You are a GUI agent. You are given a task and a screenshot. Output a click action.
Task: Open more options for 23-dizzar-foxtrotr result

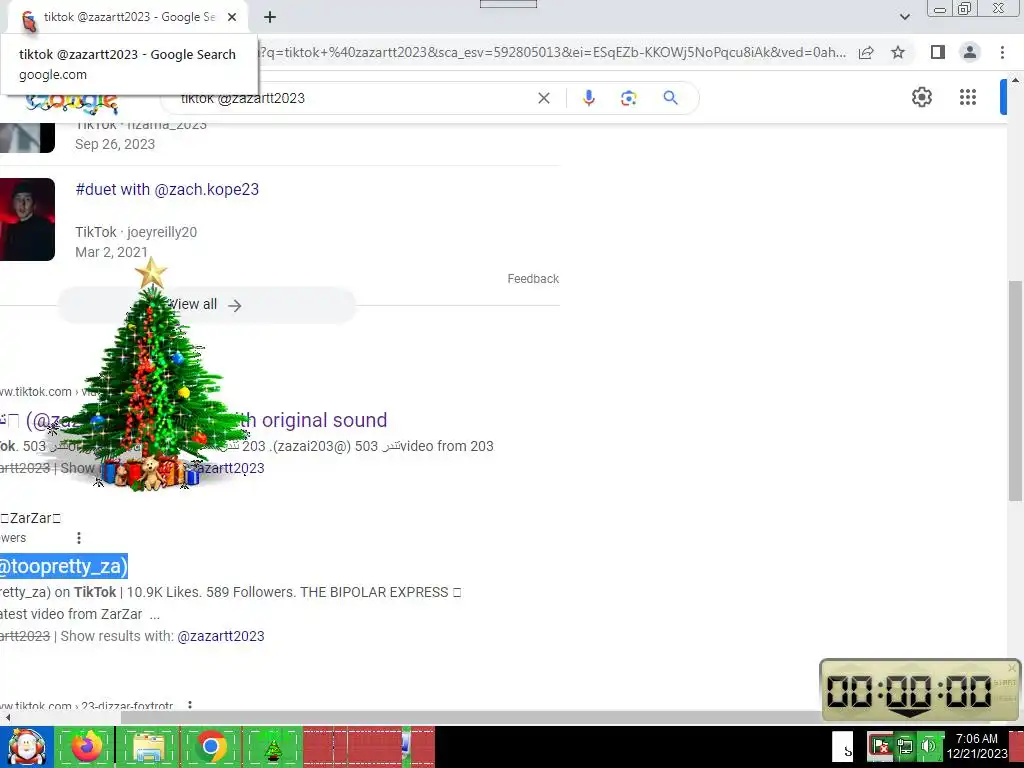190,705
